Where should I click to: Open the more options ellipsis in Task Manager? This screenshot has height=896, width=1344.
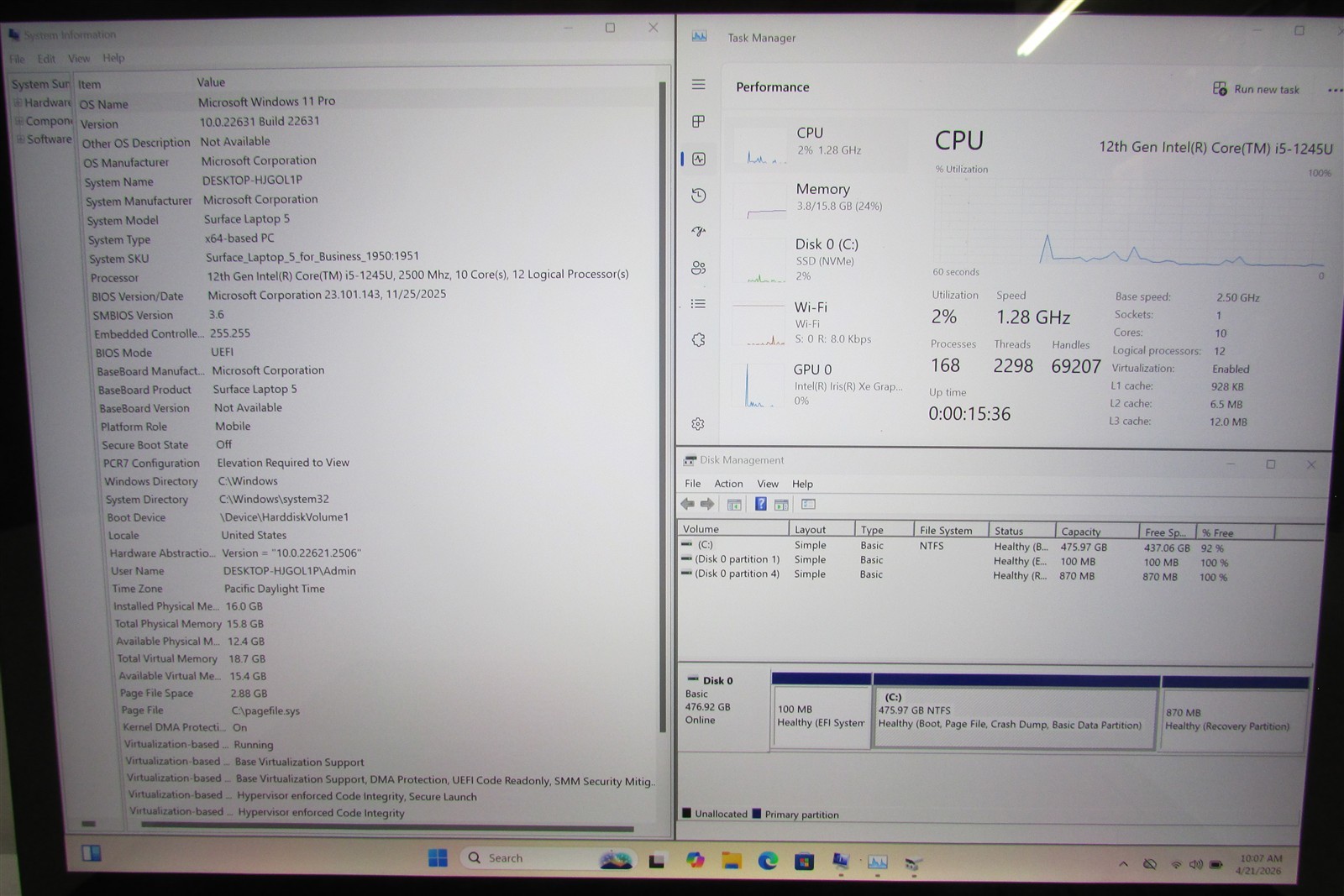click(1334, 90)
